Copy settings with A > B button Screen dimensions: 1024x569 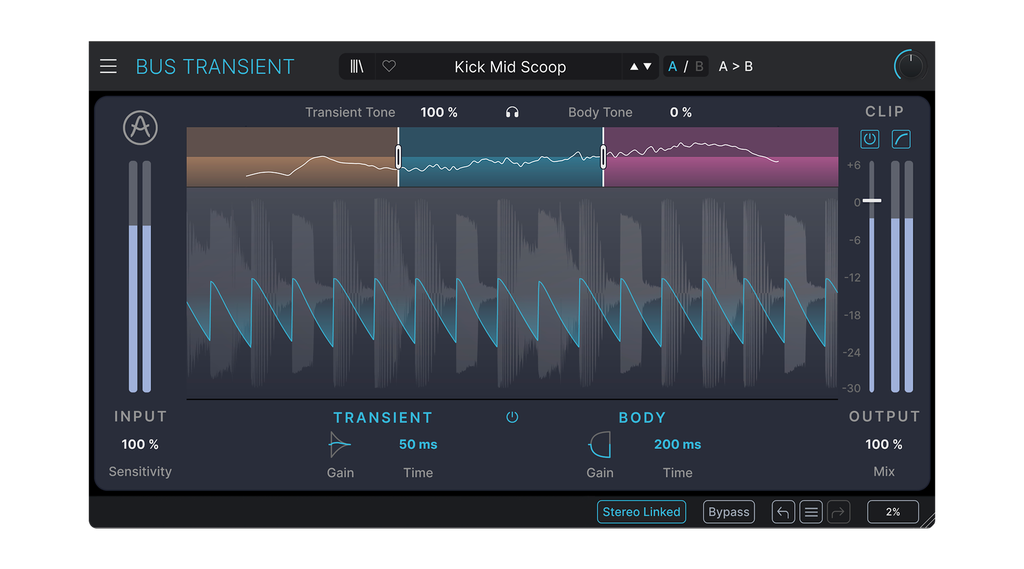click(x=735, y=67)
